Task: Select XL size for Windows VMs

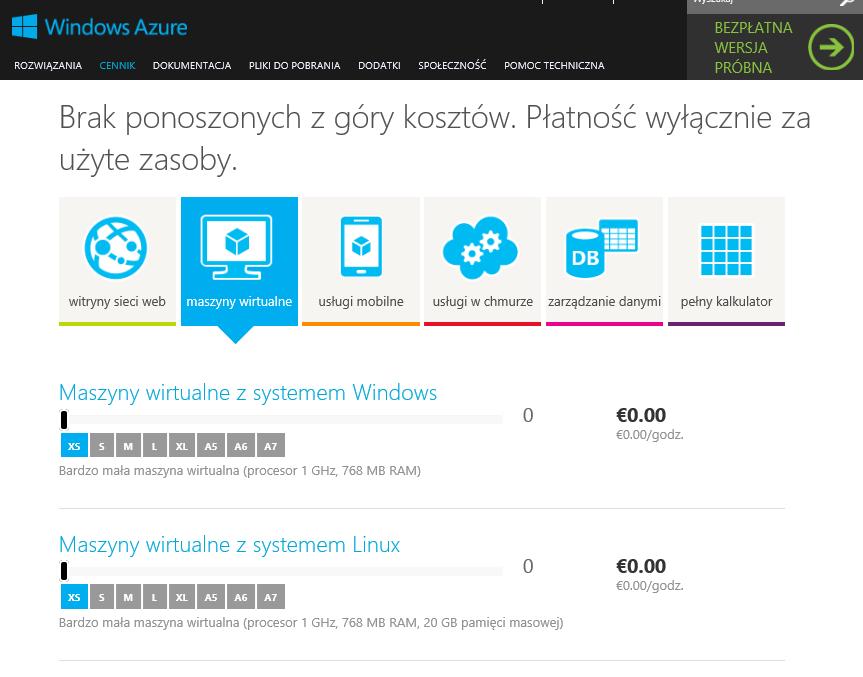Action: 182,446
